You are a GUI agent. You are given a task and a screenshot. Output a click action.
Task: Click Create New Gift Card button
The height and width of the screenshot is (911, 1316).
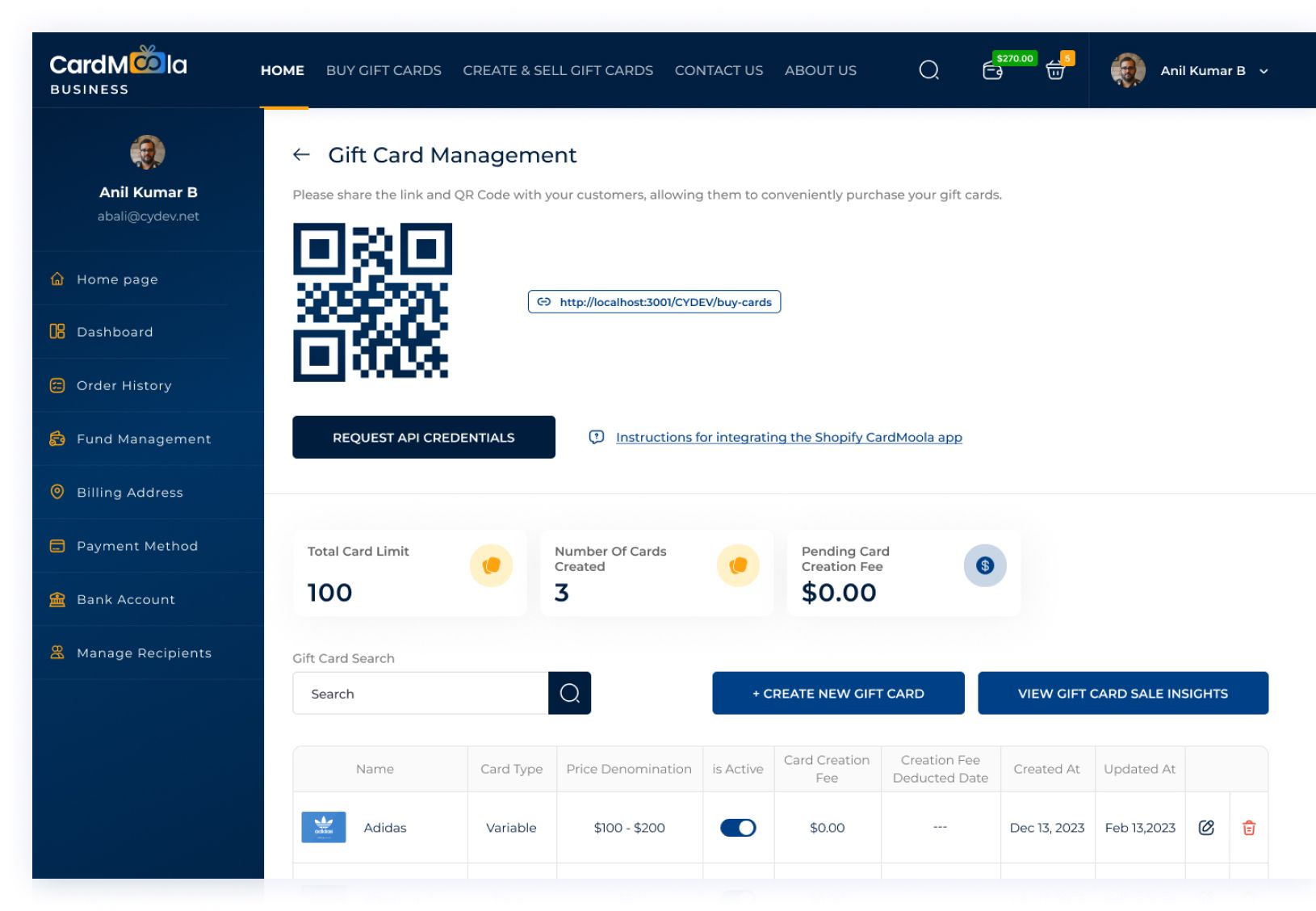838,694
